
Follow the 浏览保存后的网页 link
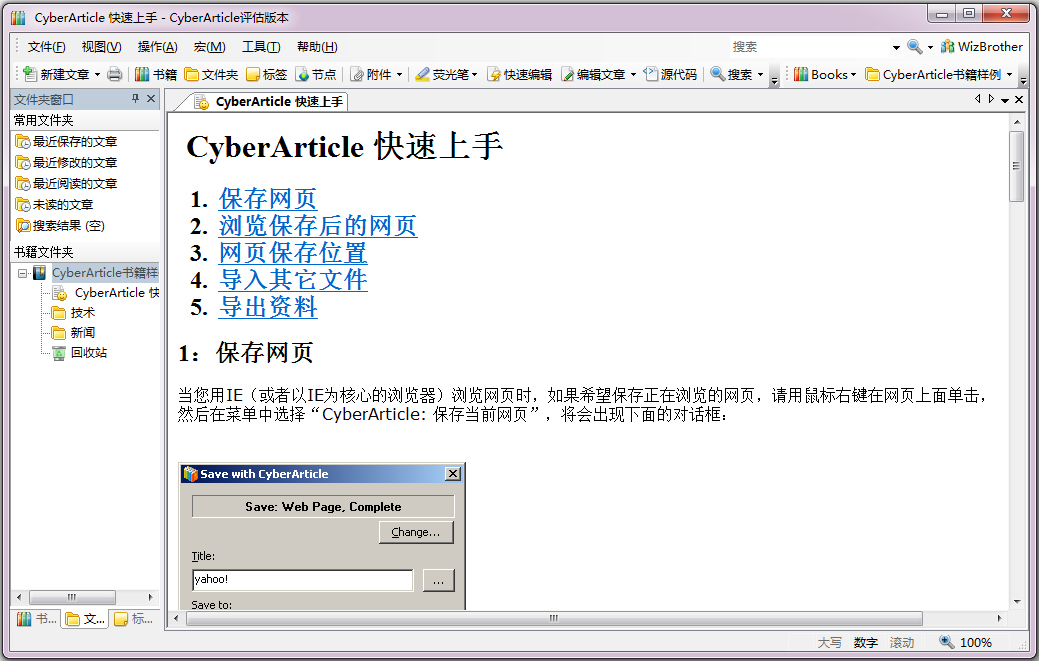click(x=318, y=226)
